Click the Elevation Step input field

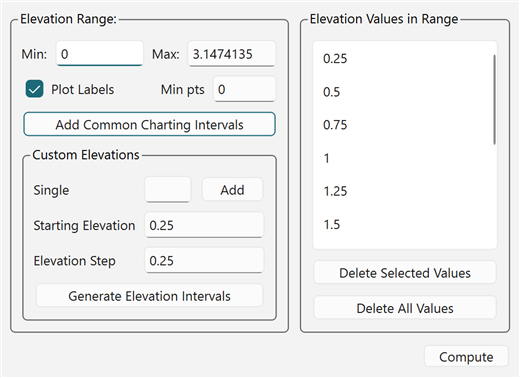pyautogui.click(x=204, y=260)
